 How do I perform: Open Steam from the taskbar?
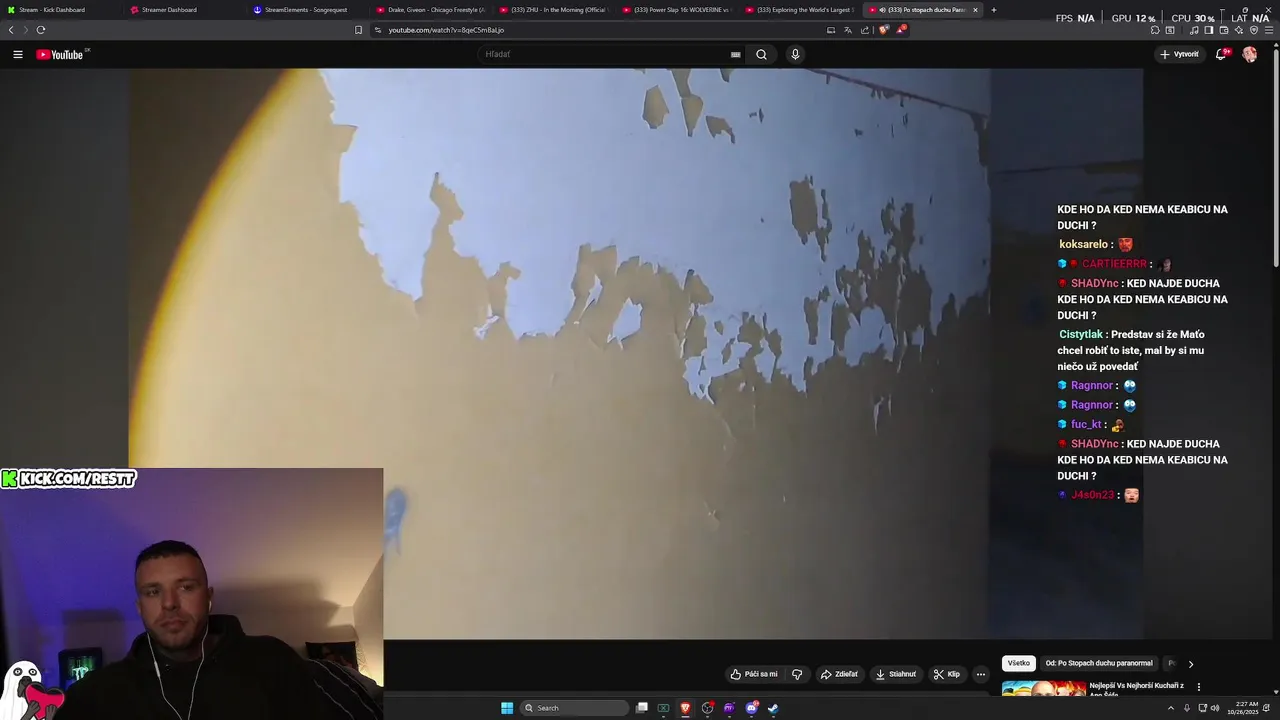(773, 708)
